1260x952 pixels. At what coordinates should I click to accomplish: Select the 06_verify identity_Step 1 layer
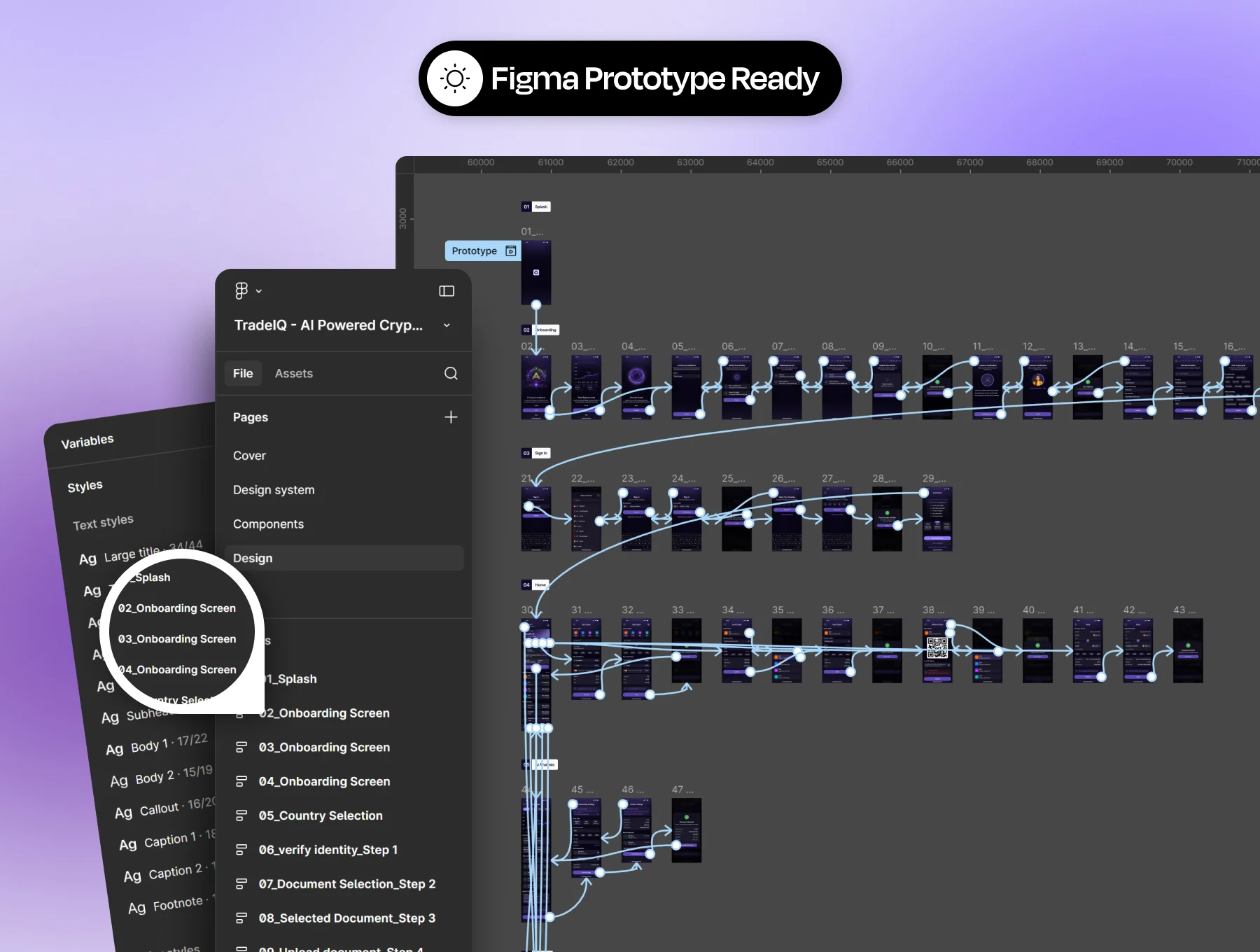point(328,850)
